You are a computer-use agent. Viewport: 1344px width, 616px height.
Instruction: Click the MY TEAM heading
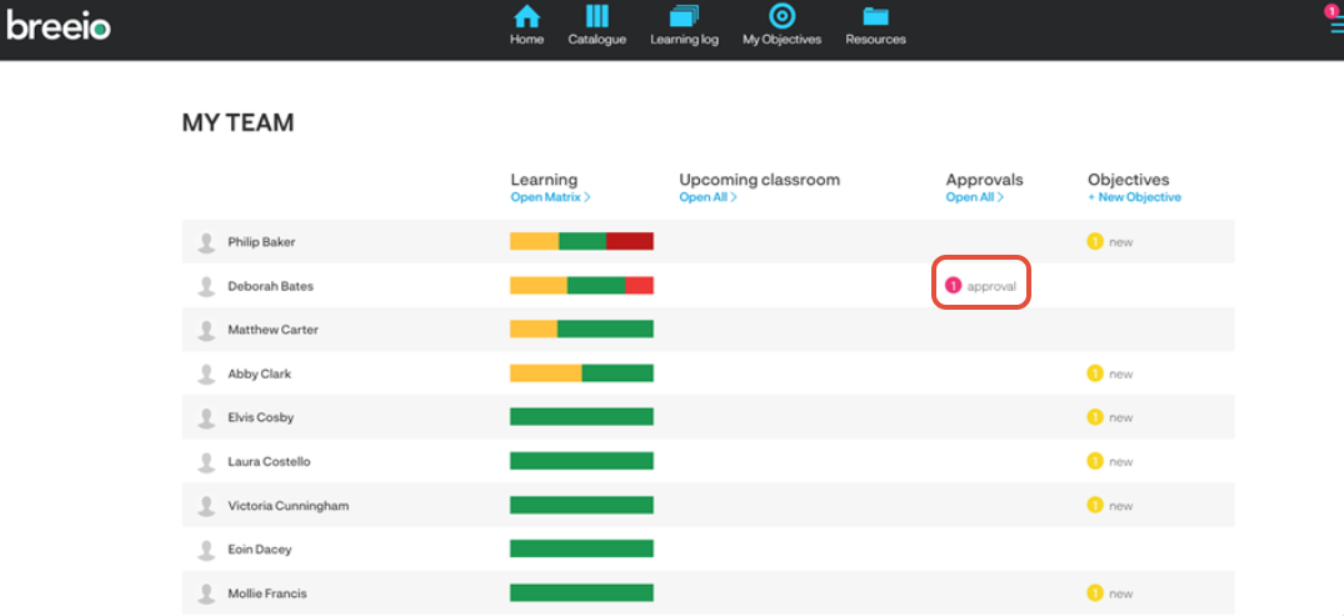pyautogui.click(x=238, y=123)
